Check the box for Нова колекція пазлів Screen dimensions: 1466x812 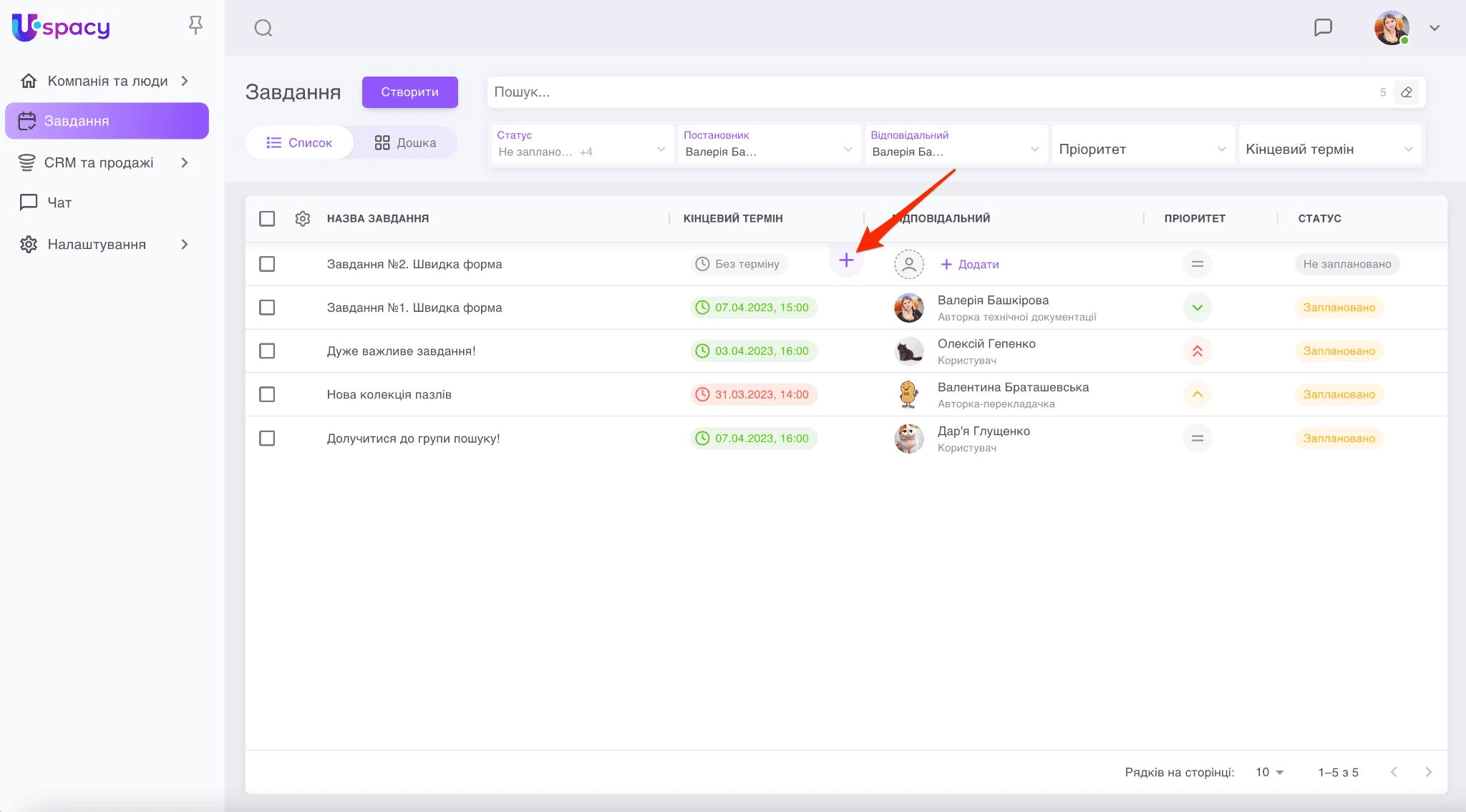267,394
